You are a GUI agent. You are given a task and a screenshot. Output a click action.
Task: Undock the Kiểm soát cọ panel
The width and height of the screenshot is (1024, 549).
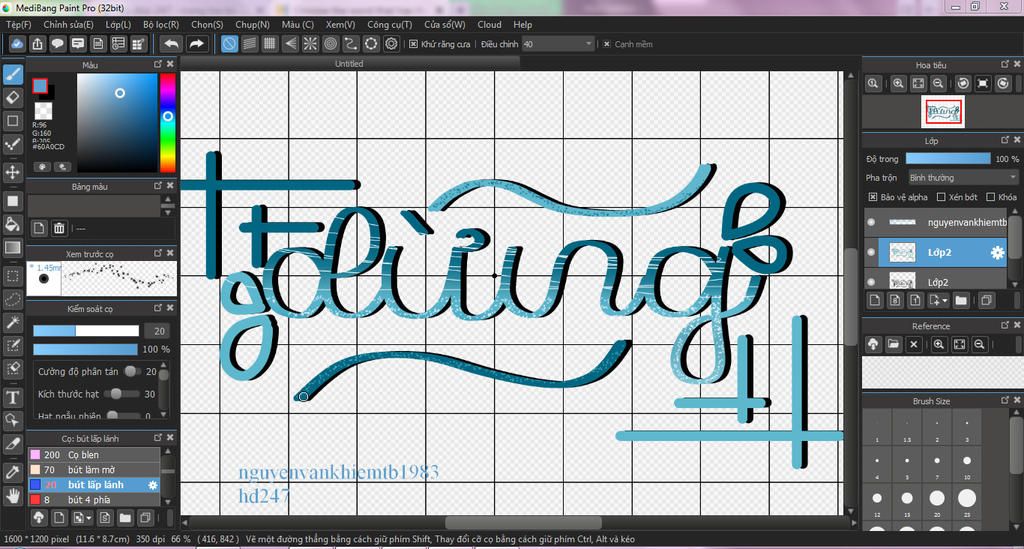[x=157, y=307]
